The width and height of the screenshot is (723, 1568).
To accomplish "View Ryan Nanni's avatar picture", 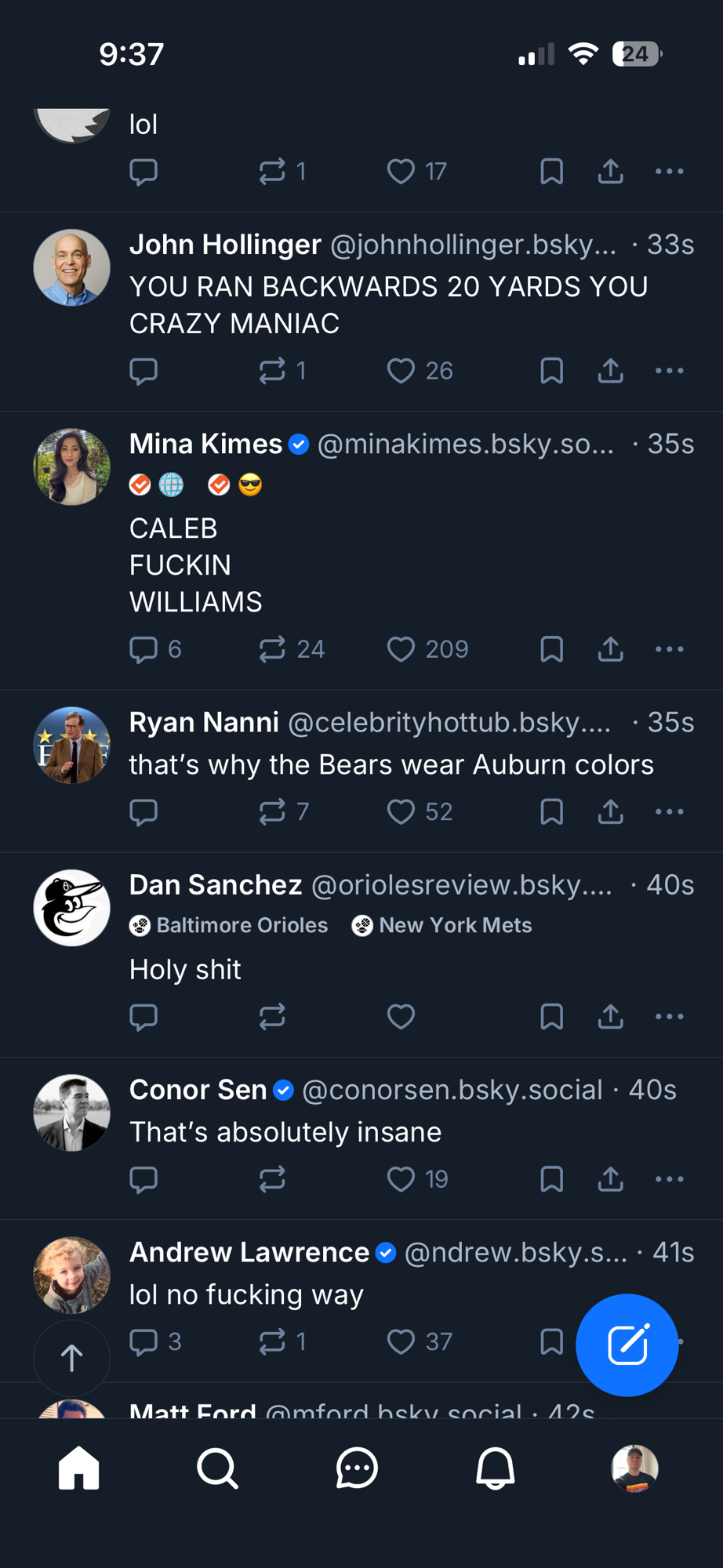I will point(71,745).
